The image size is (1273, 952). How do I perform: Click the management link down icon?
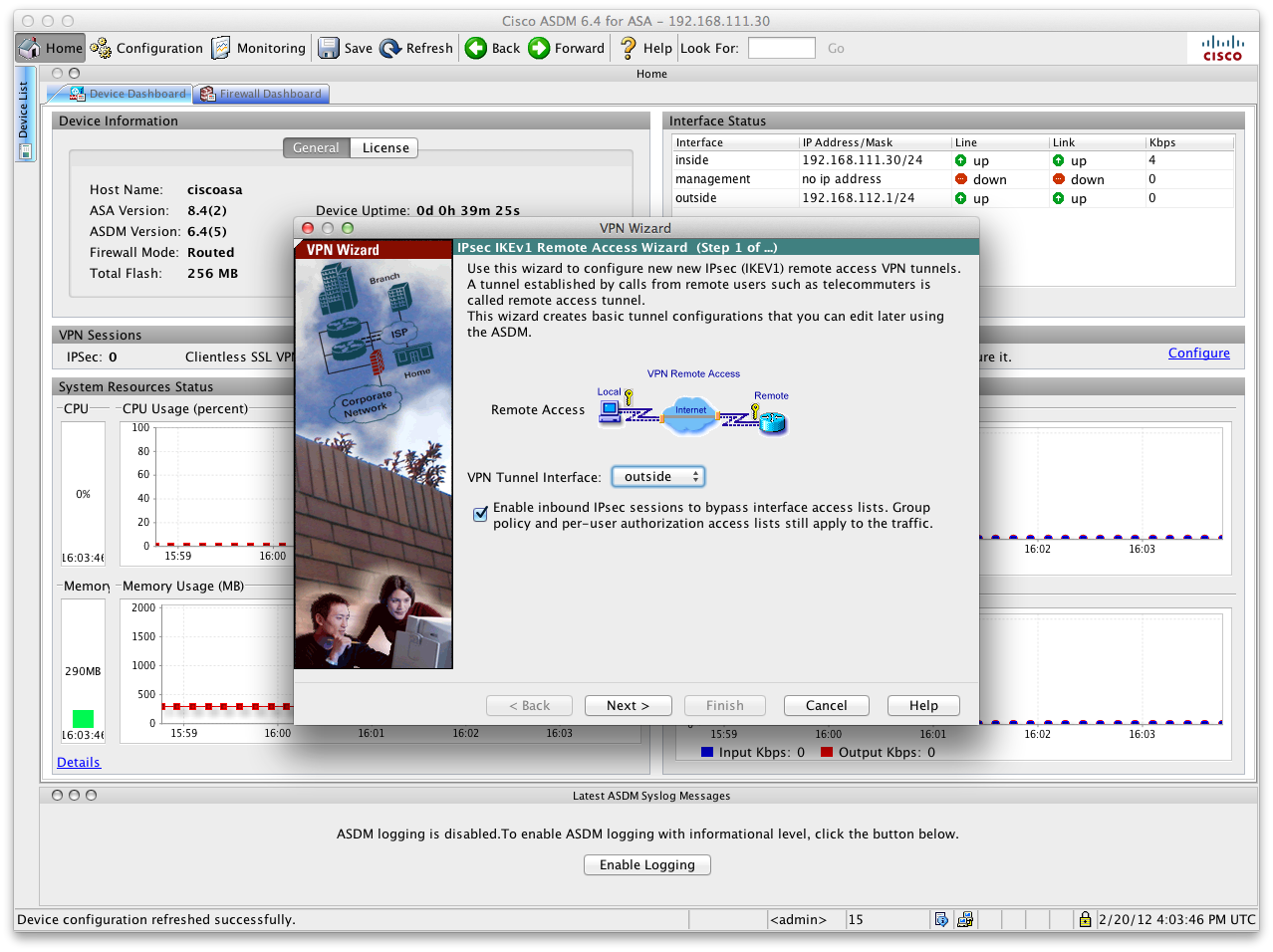click(1058, 179)
